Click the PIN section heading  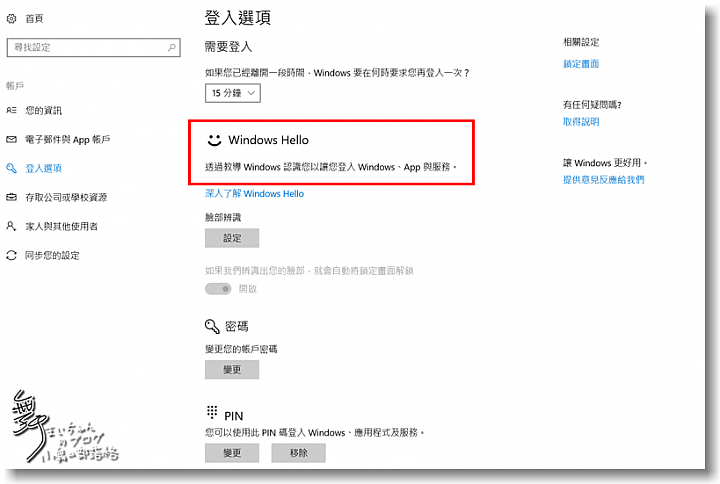coord(234,416)
